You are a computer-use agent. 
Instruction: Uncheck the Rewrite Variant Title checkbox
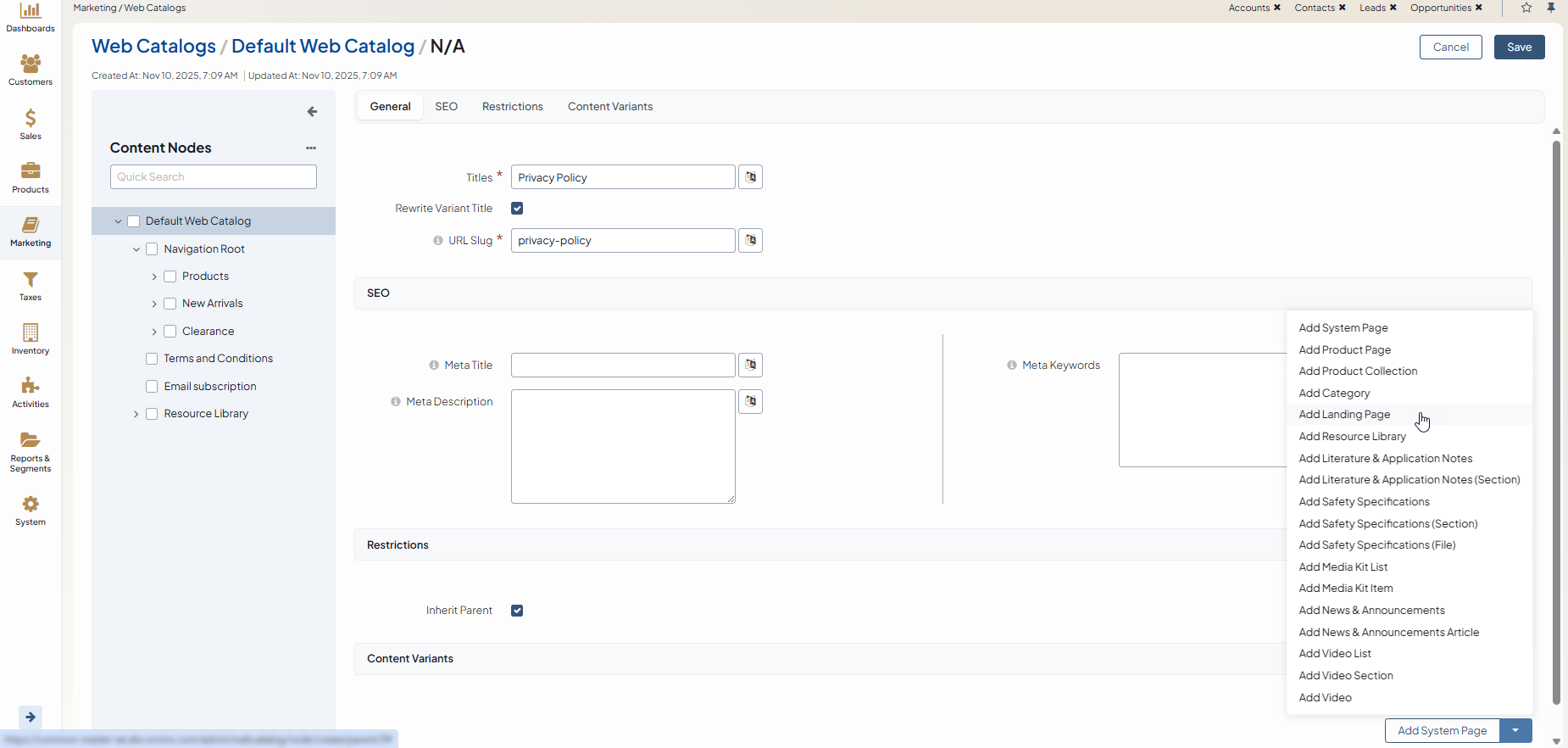[x=517, y=209]
